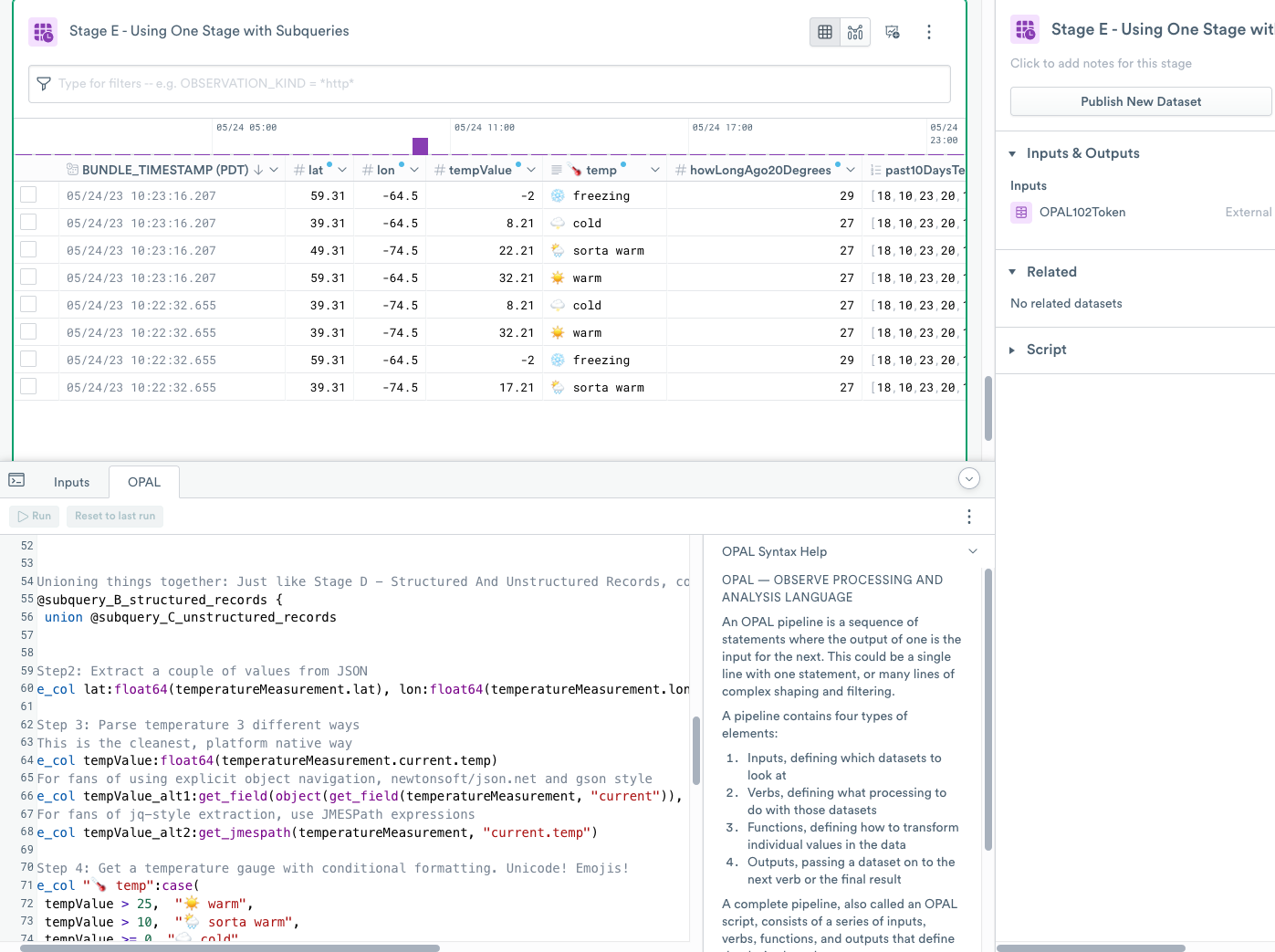The width and height of the screenshot is (1275, 952).
Task: Click the timestamp column type icon
Action: pos(72,170)
